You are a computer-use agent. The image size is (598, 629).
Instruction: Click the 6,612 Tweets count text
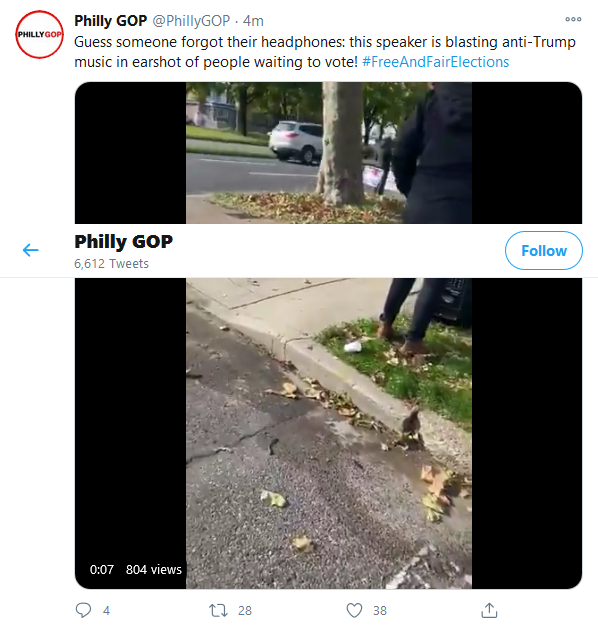point(111,264)
